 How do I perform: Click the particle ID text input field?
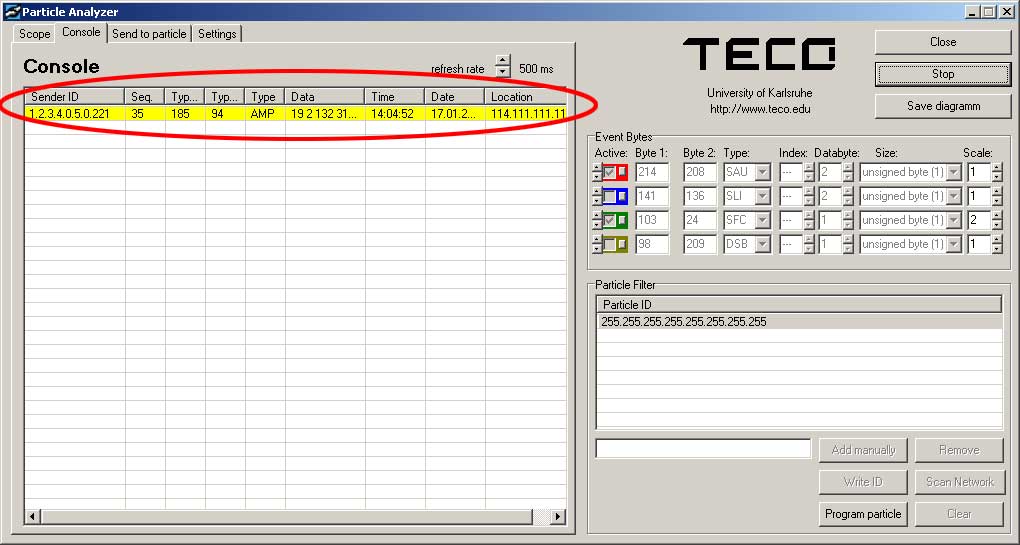[703, 449]
